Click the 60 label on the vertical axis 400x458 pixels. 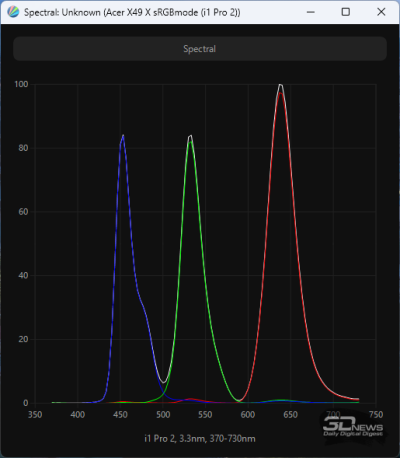pos(23,212)
